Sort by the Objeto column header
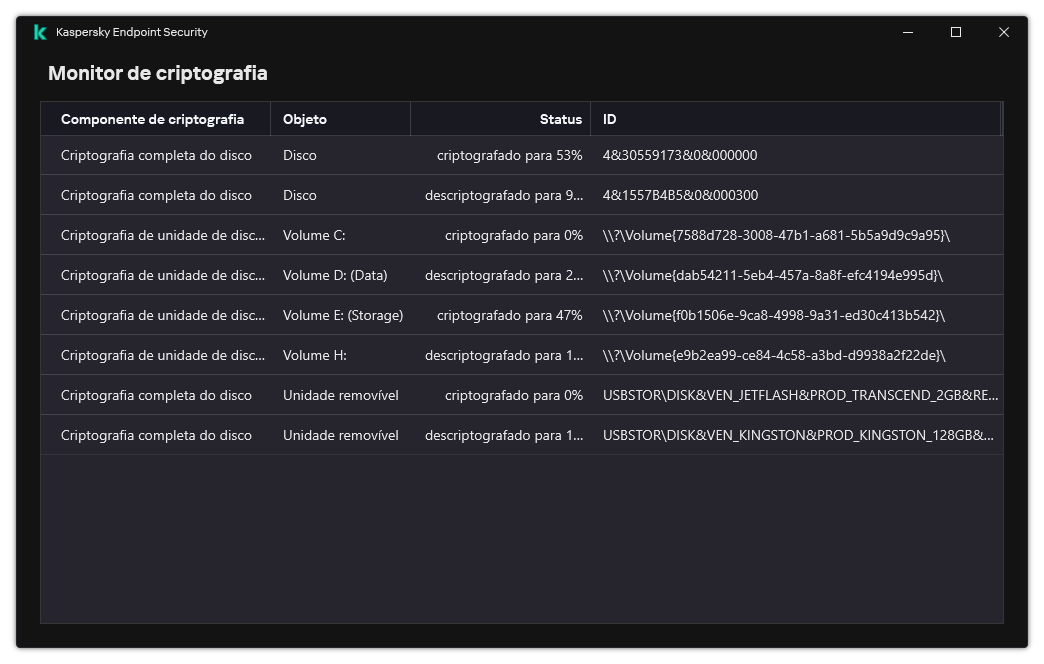Viewport: 1044px width, 664px height. click(306, 118)
